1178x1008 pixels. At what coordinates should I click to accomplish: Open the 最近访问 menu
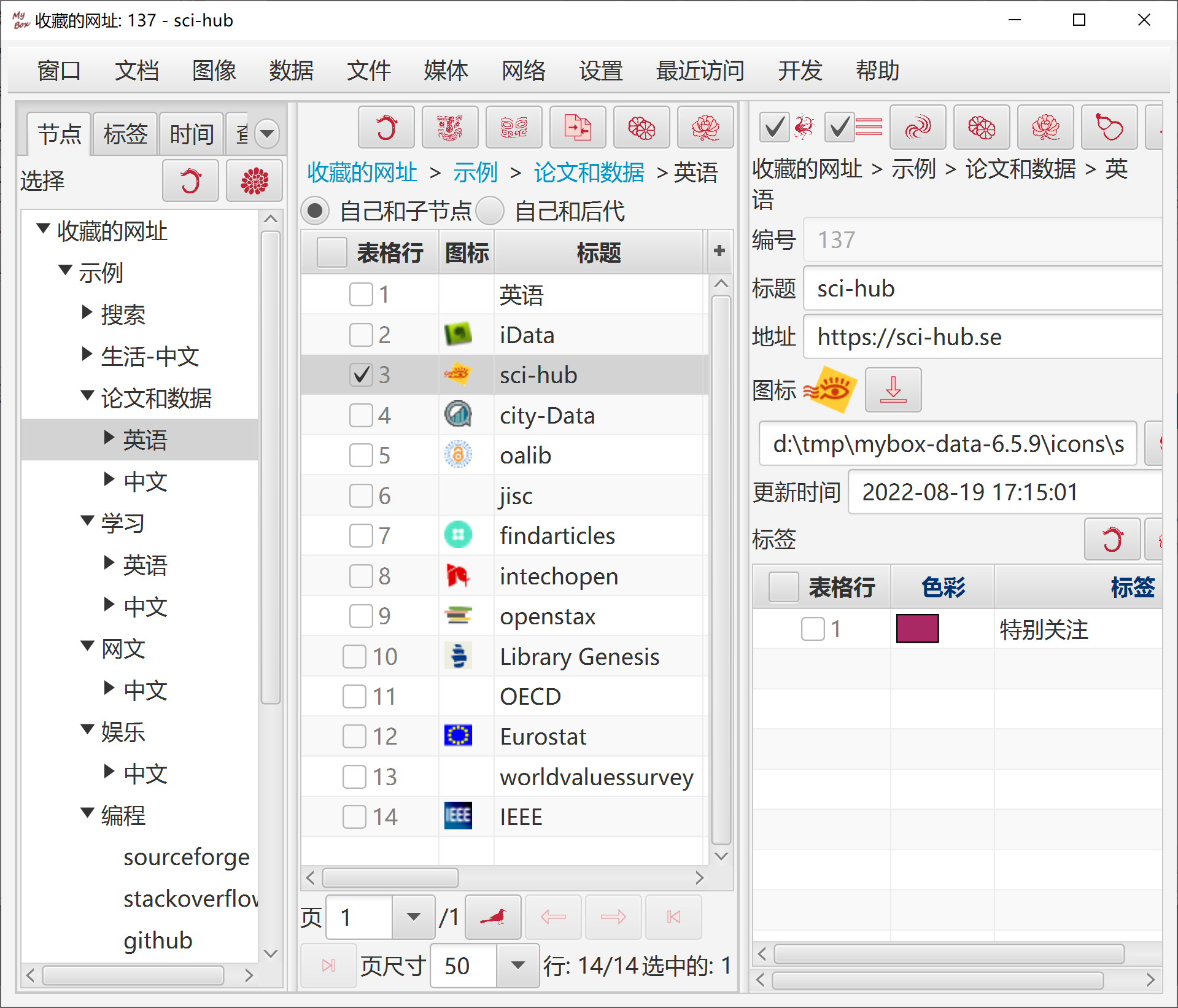click(x=700, y=71)
